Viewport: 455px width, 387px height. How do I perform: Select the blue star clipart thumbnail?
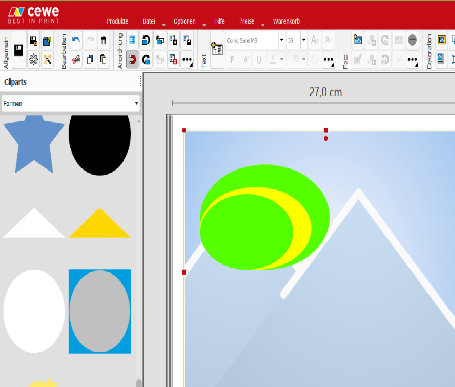pyautogui.click(x=34, y=144)
